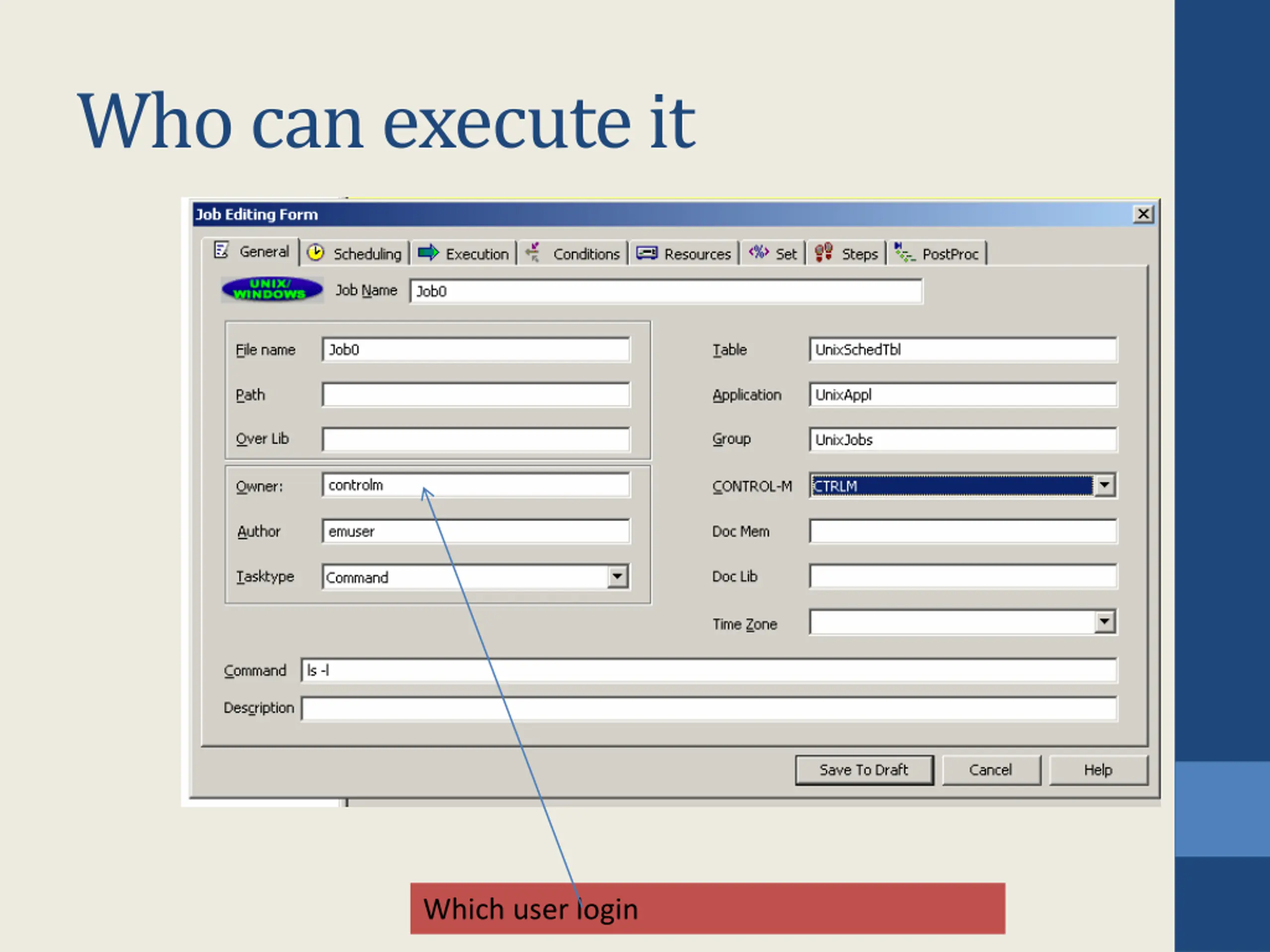Viewport: 1270px width, 952px height.
Task: Click the Help button
Action: click(1098, 770)
